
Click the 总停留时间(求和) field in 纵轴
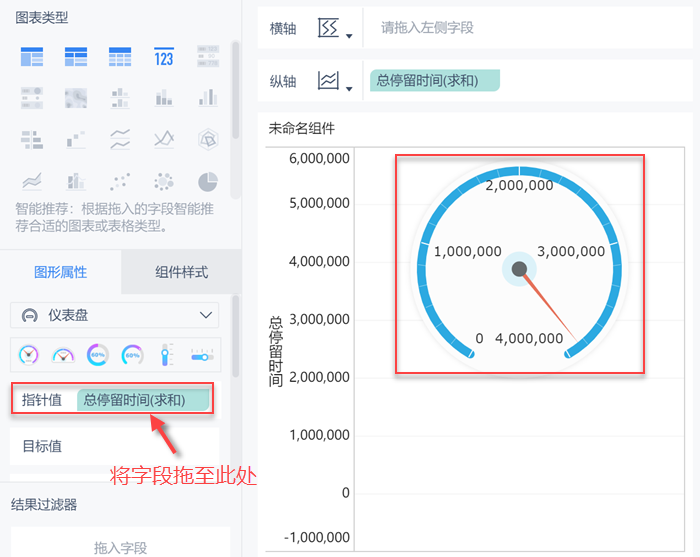435,81
